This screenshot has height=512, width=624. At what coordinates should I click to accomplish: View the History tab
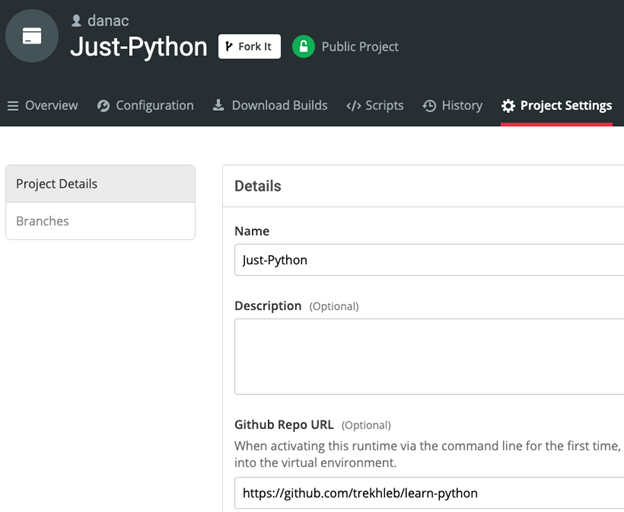(x=452, y=105)
